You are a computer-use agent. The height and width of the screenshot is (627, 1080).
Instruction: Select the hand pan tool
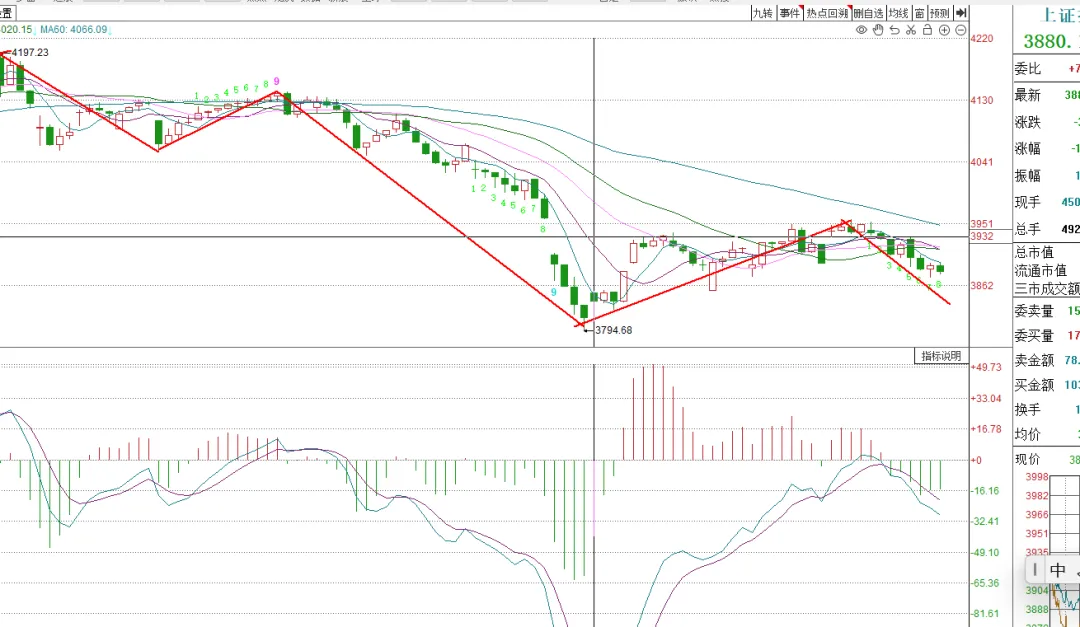(878, 30)
